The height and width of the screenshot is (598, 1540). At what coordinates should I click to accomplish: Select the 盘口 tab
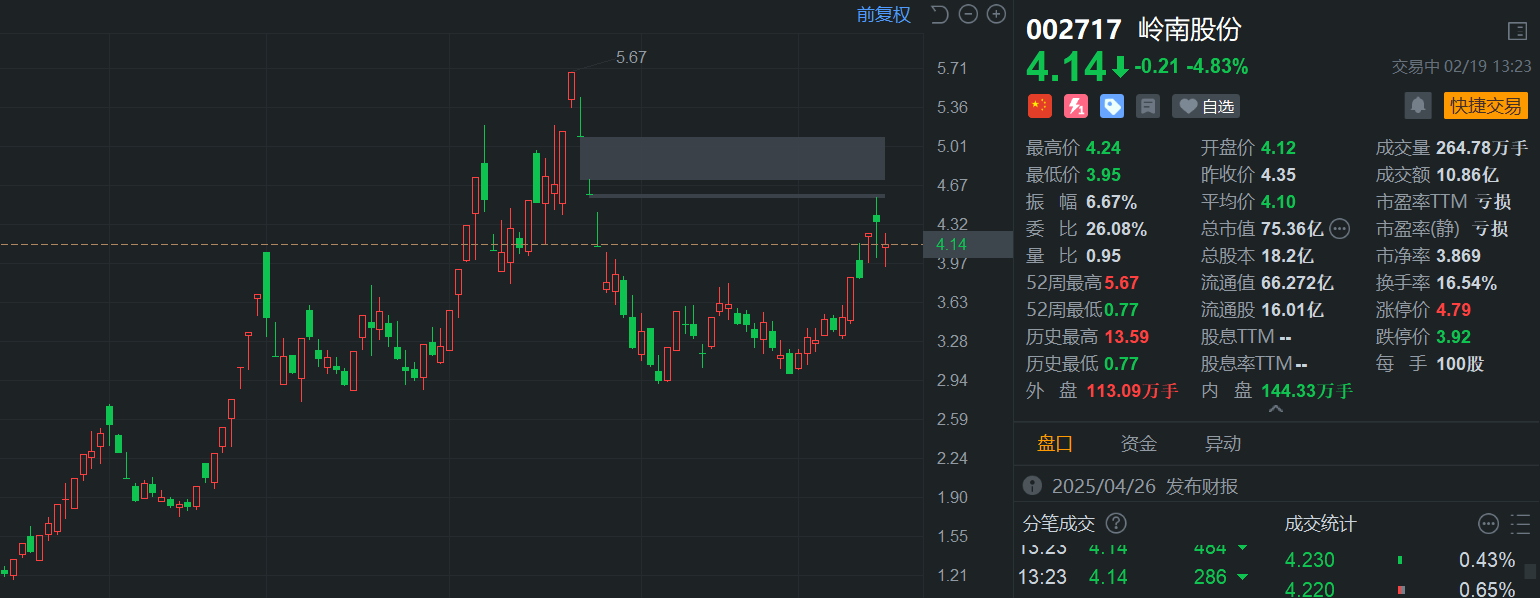[x=1055, y=444]
